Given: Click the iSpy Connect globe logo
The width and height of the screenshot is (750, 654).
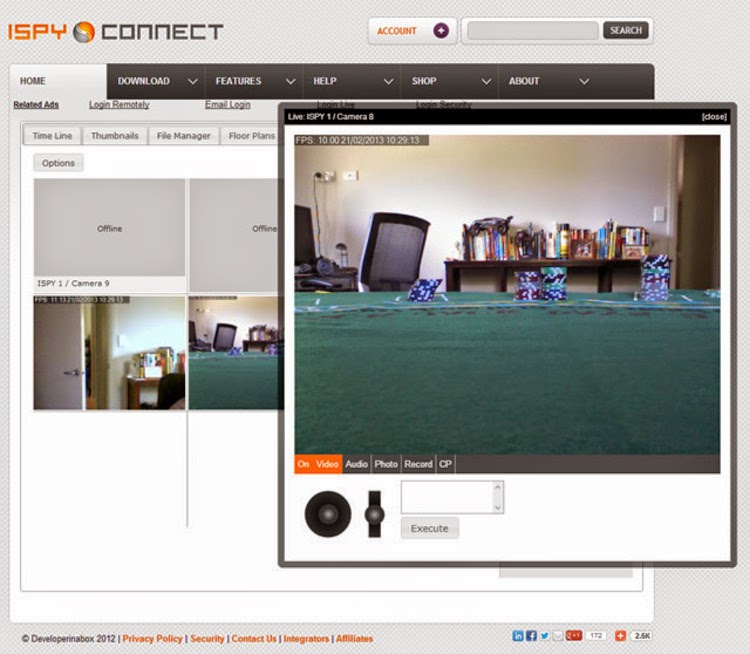Looking at the screenshot, I should coord(84,32).
